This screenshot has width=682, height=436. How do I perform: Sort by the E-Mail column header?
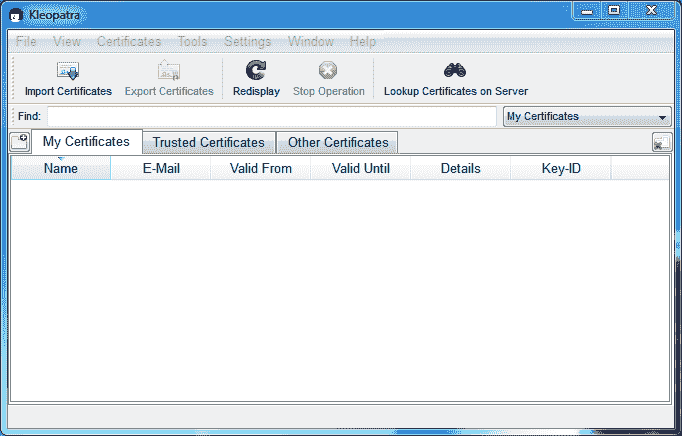[x=161, y=168]
